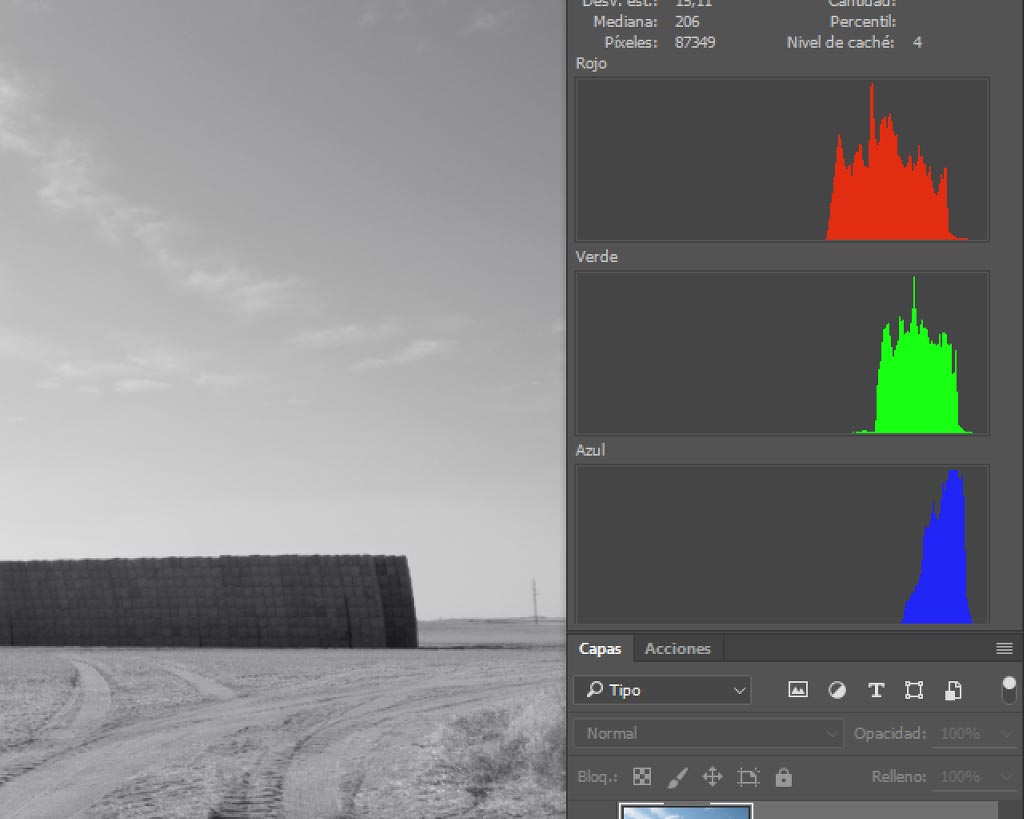
Task: Filter layers by type layers icon
Action: click(x=876, y=690)
